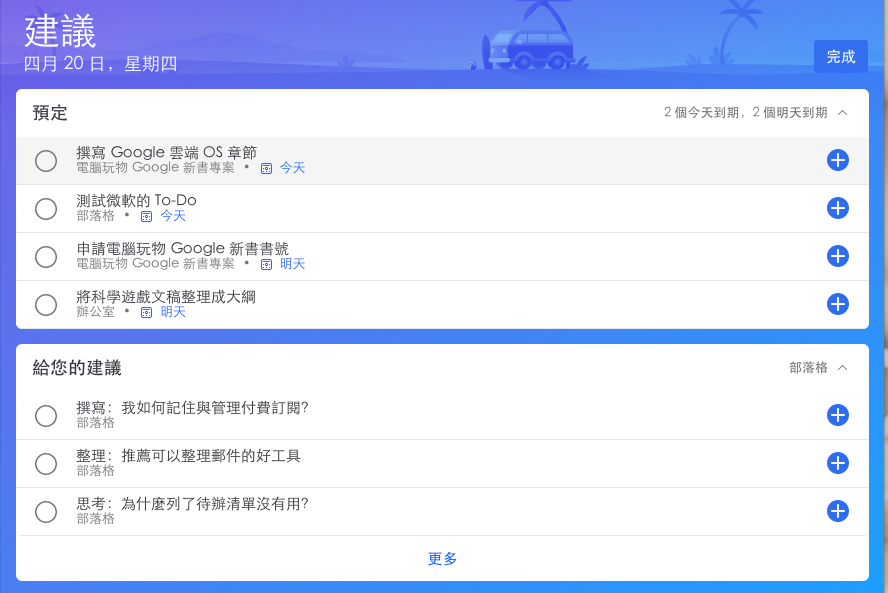The height and width of the screenshot is (593, 888).
Task: Collapse the 預定 section chevron
Action: 843,113
